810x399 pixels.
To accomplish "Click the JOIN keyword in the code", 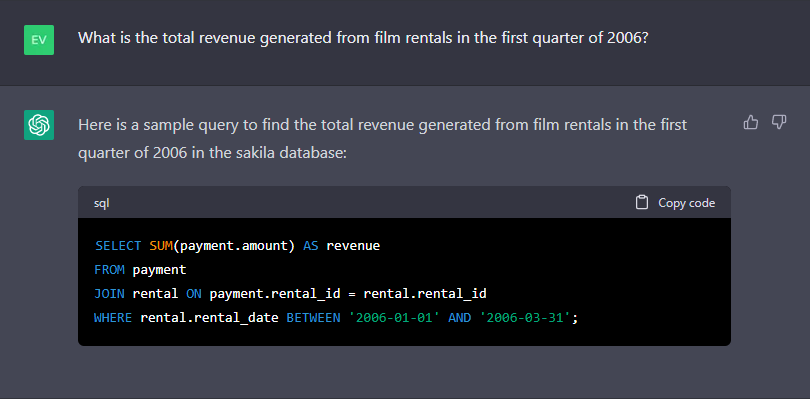I will (109, 294).
